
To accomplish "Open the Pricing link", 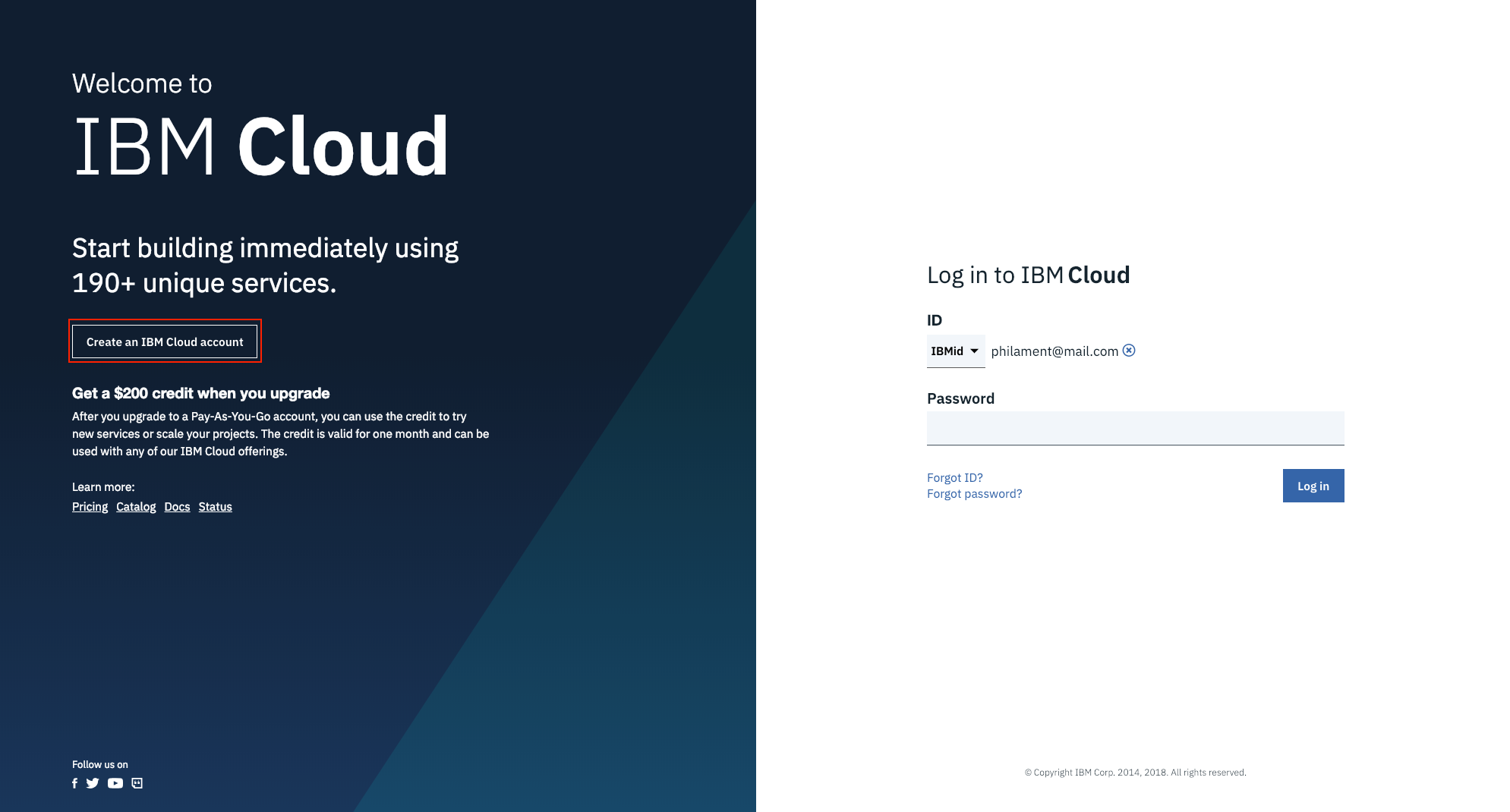I will [90, 507].
